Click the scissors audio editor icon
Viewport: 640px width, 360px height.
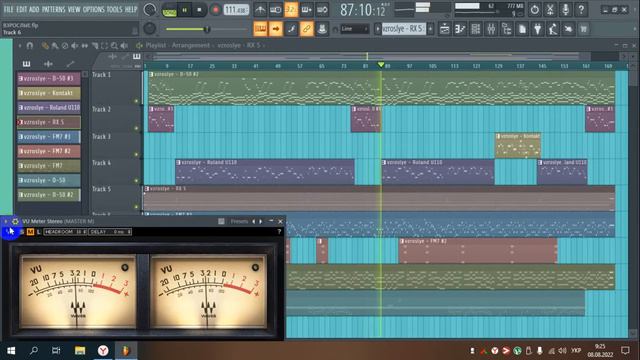pos(550,9)
